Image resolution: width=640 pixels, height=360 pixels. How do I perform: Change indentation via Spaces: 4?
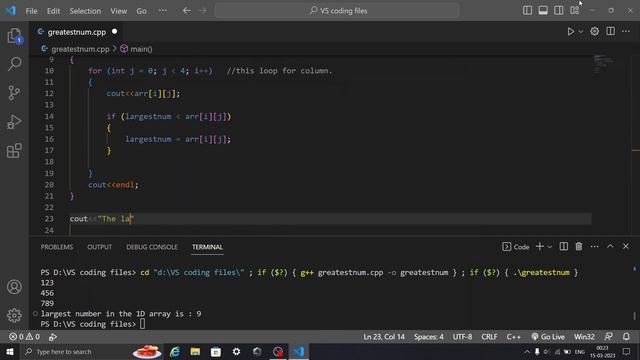point(429,337)
